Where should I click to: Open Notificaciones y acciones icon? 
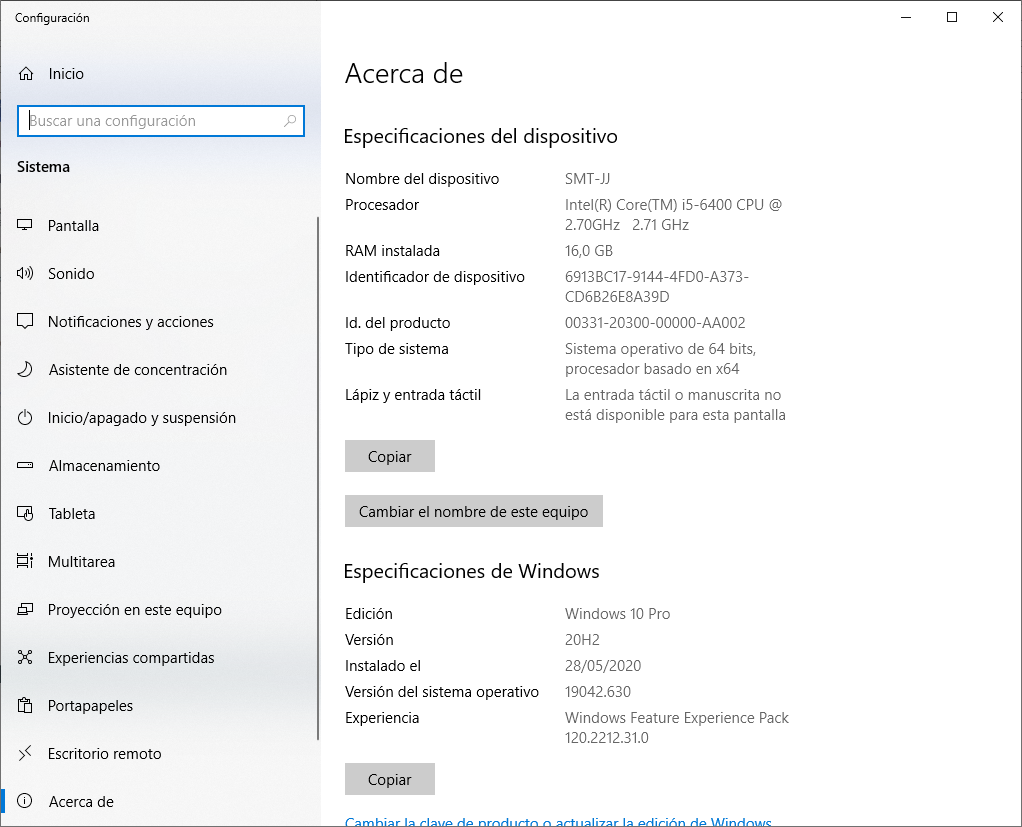point(26,322)
